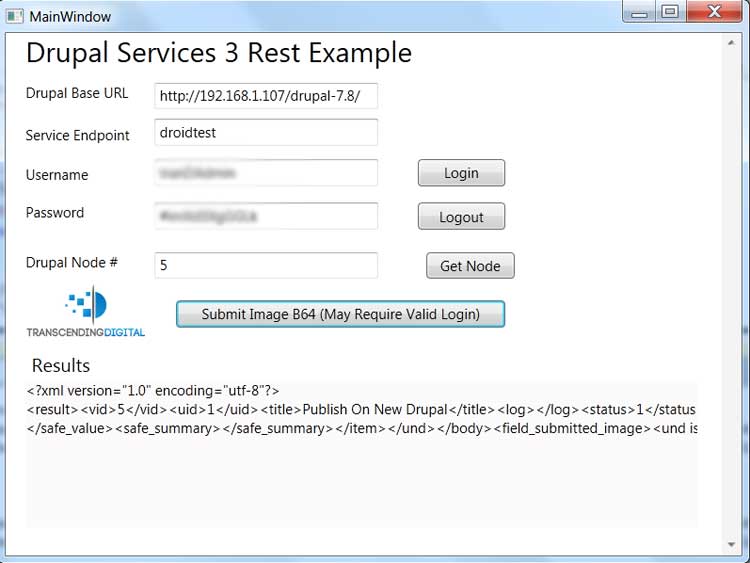Click the Service Endpoint label
The width and height of the screenshot is (750, 563).
click(77, 135)
